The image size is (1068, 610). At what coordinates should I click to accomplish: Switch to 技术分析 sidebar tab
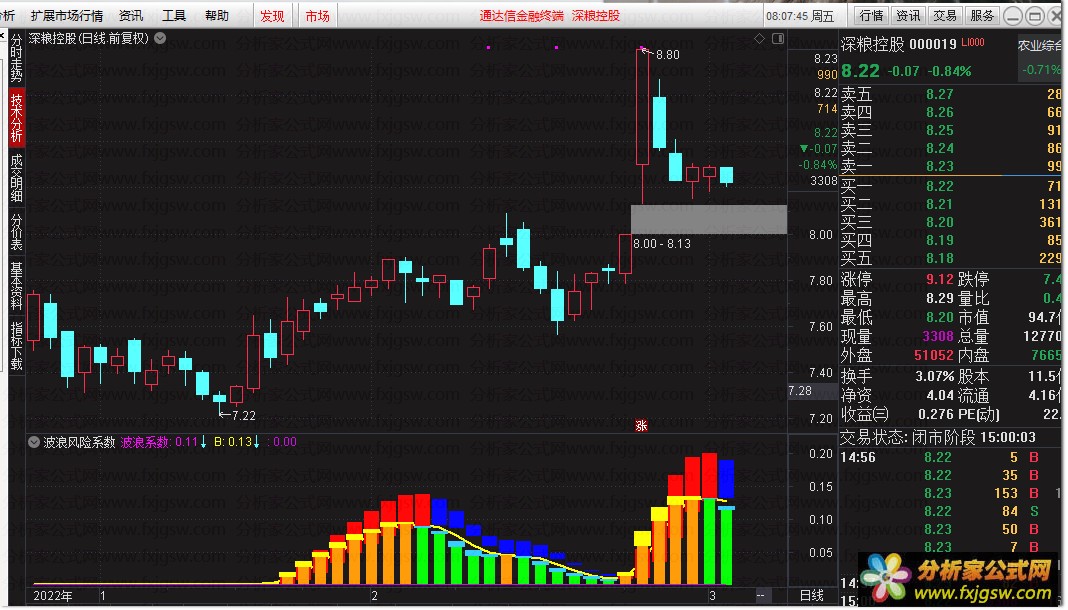[x=16, y=117]
